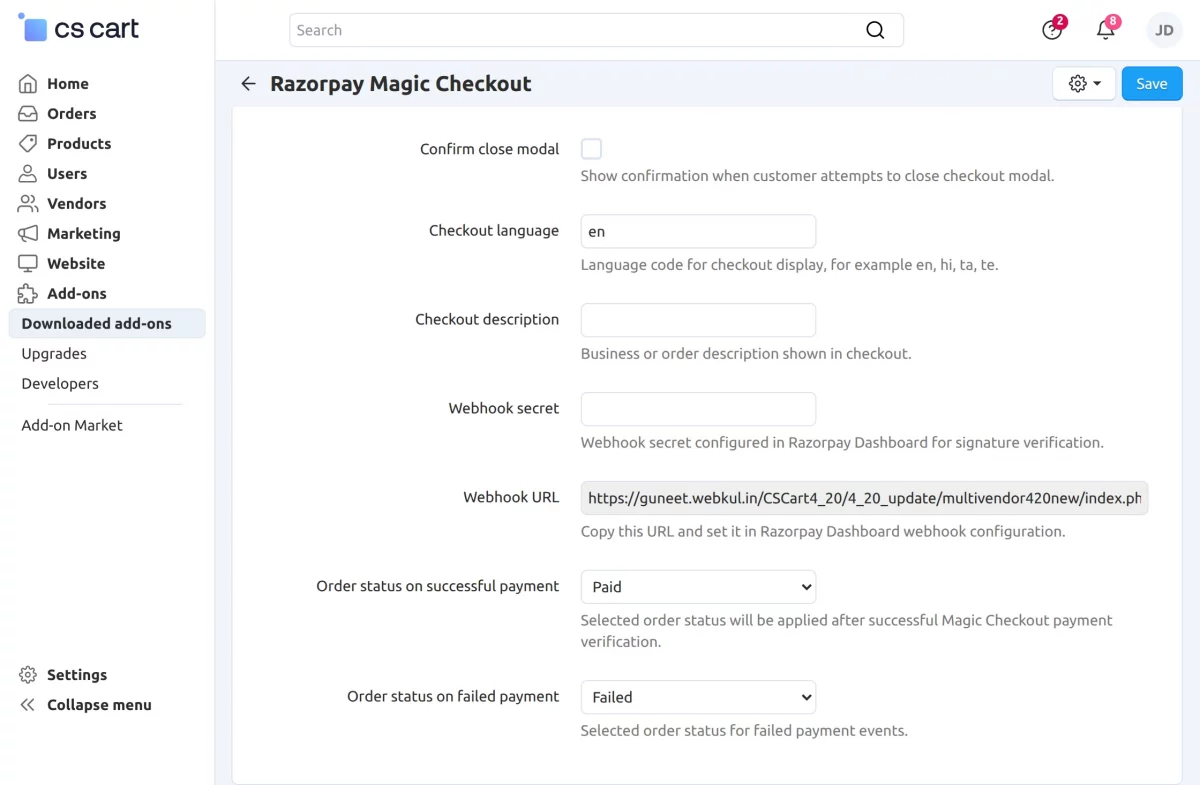Screen dimensions: 1200x785
Task: Click the Users person icon
Action: pyautogui.click(x=29, y=174)
